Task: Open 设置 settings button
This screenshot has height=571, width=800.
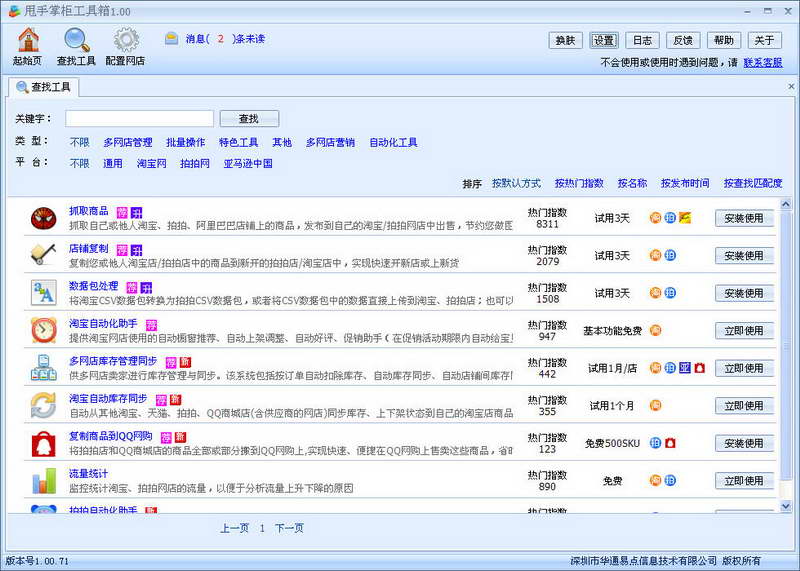Action: pyautogui.click(x=604, y=40)
